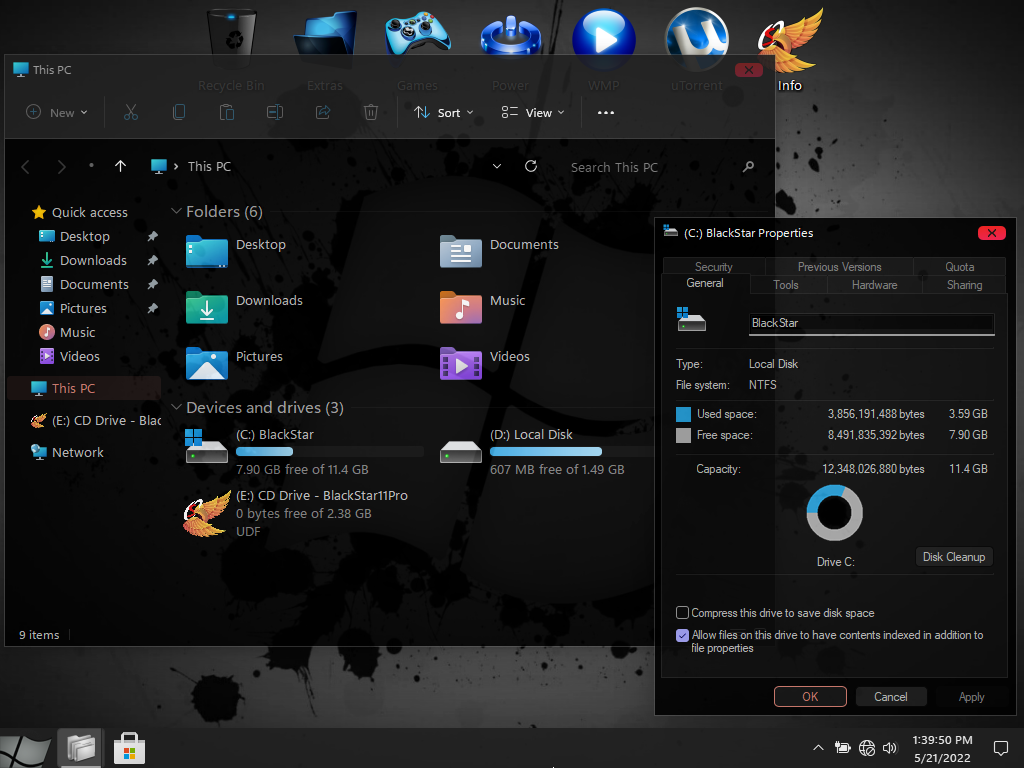The image size is (1024, 768).
Task: Click OK in BlackStar Properties
Action: [x=810, y=696]
